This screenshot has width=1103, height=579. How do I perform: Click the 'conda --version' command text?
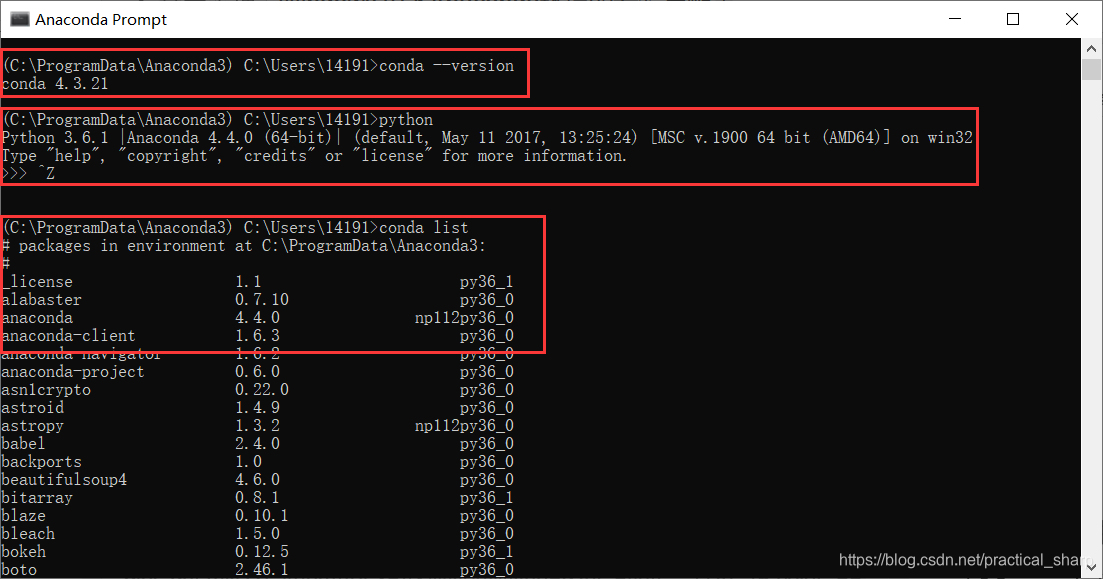point(446,65)
